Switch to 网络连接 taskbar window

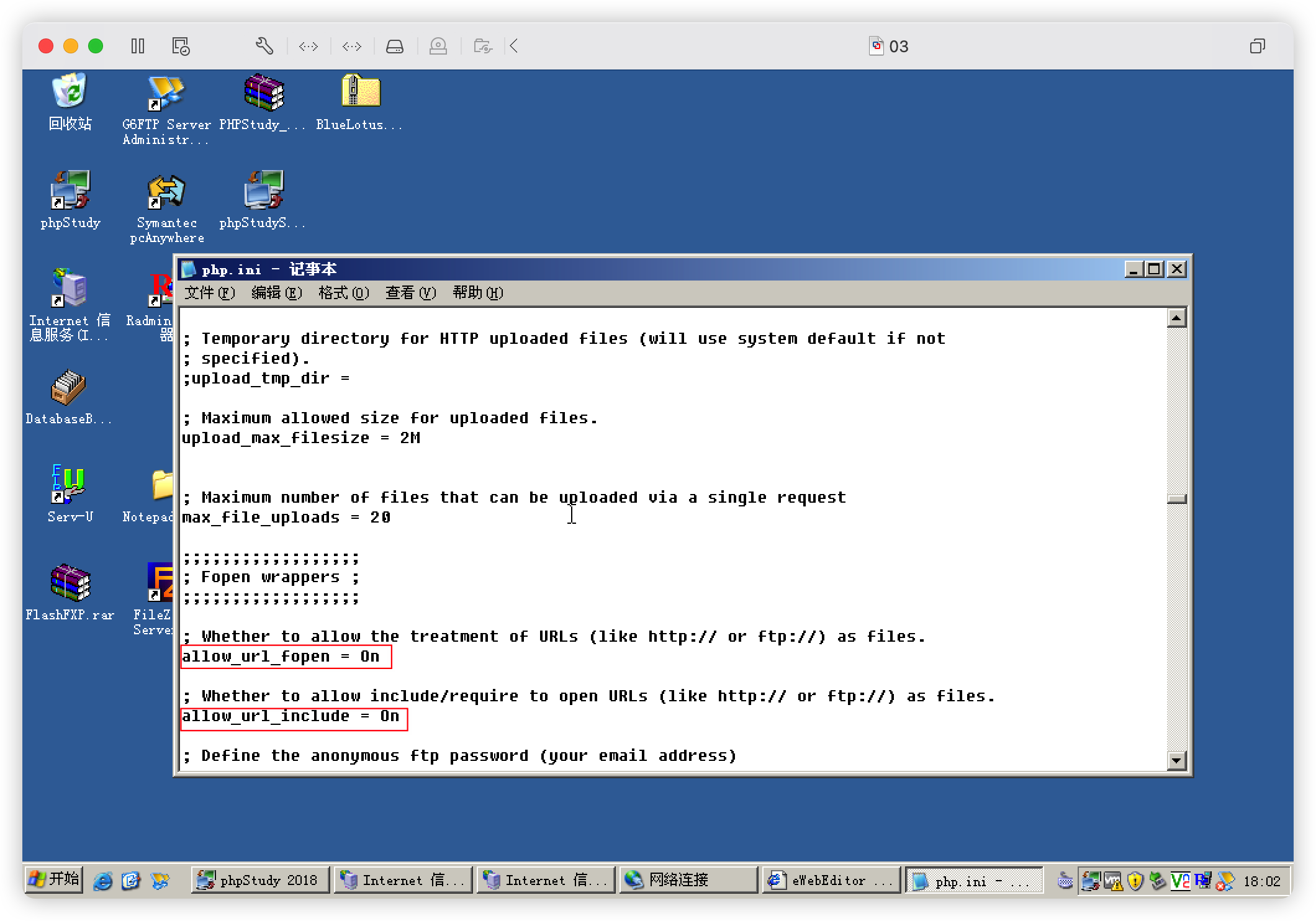688,880
